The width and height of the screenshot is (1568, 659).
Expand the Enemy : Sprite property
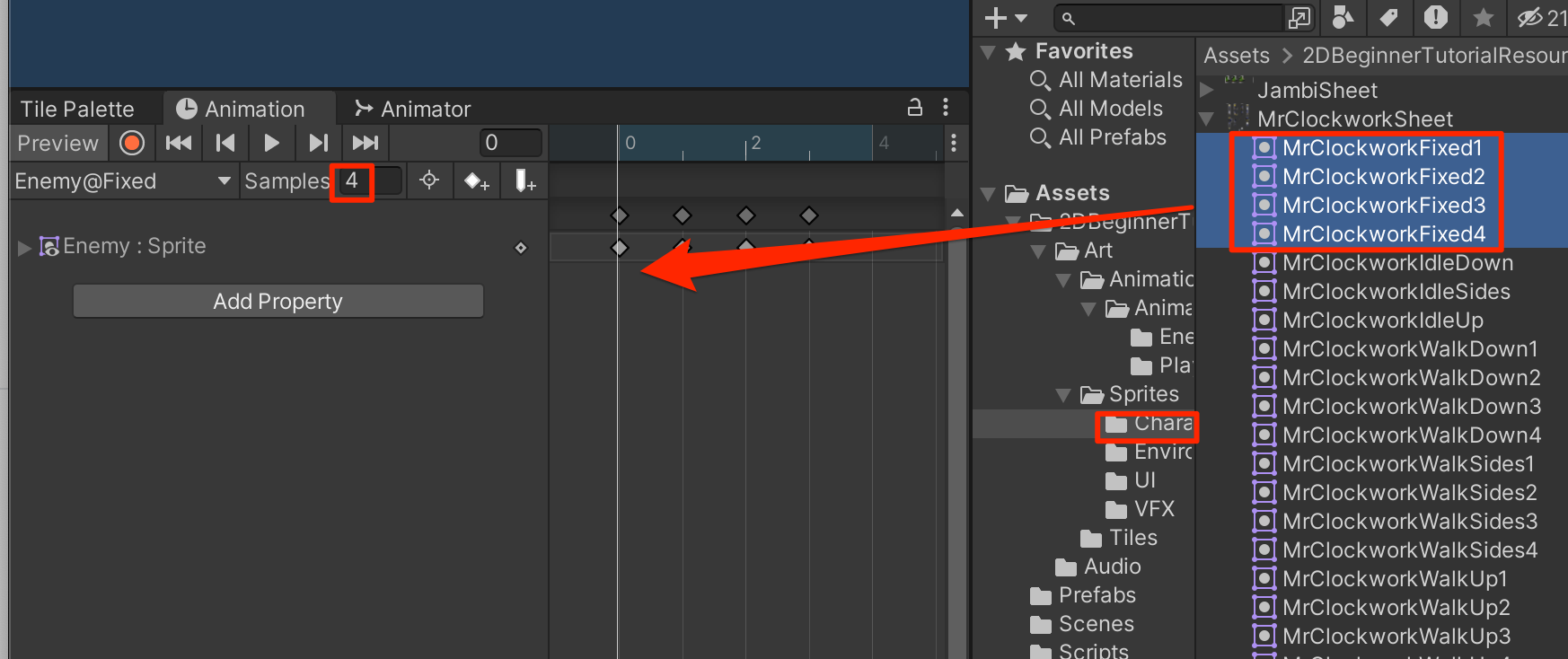pos(24,247)
